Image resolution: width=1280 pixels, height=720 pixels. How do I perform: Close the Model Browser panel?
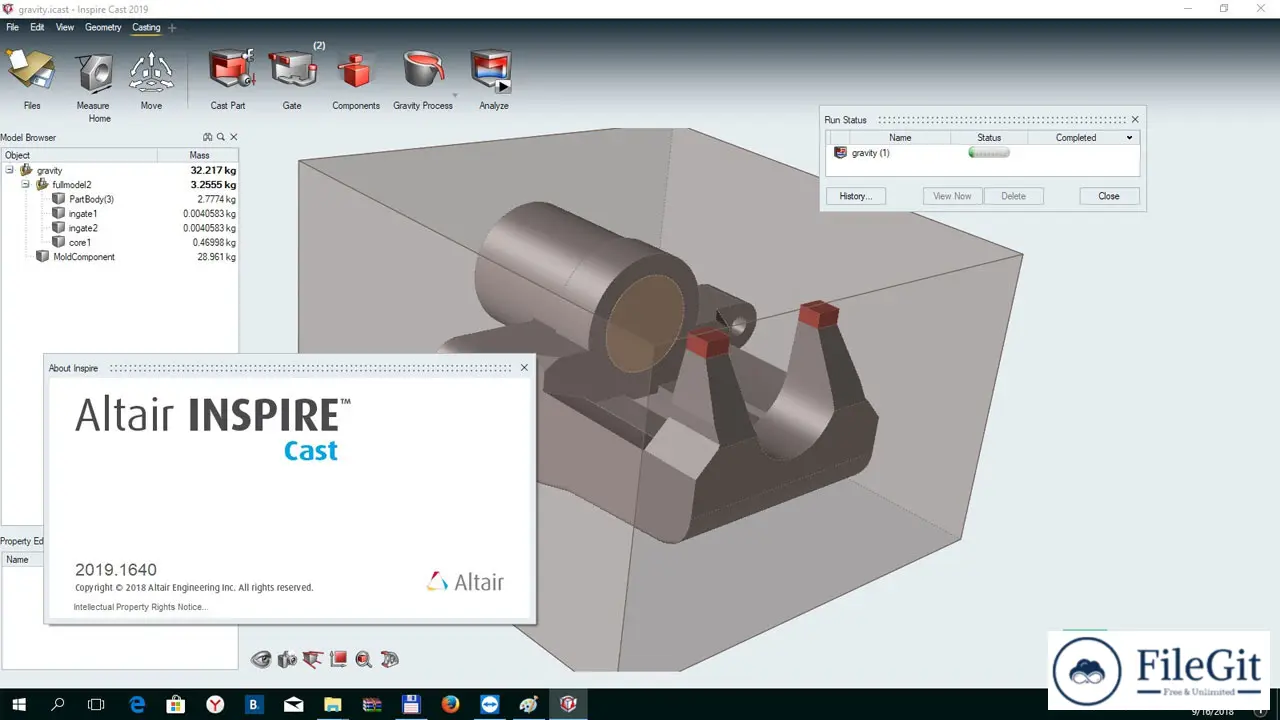tap(234, 137)
